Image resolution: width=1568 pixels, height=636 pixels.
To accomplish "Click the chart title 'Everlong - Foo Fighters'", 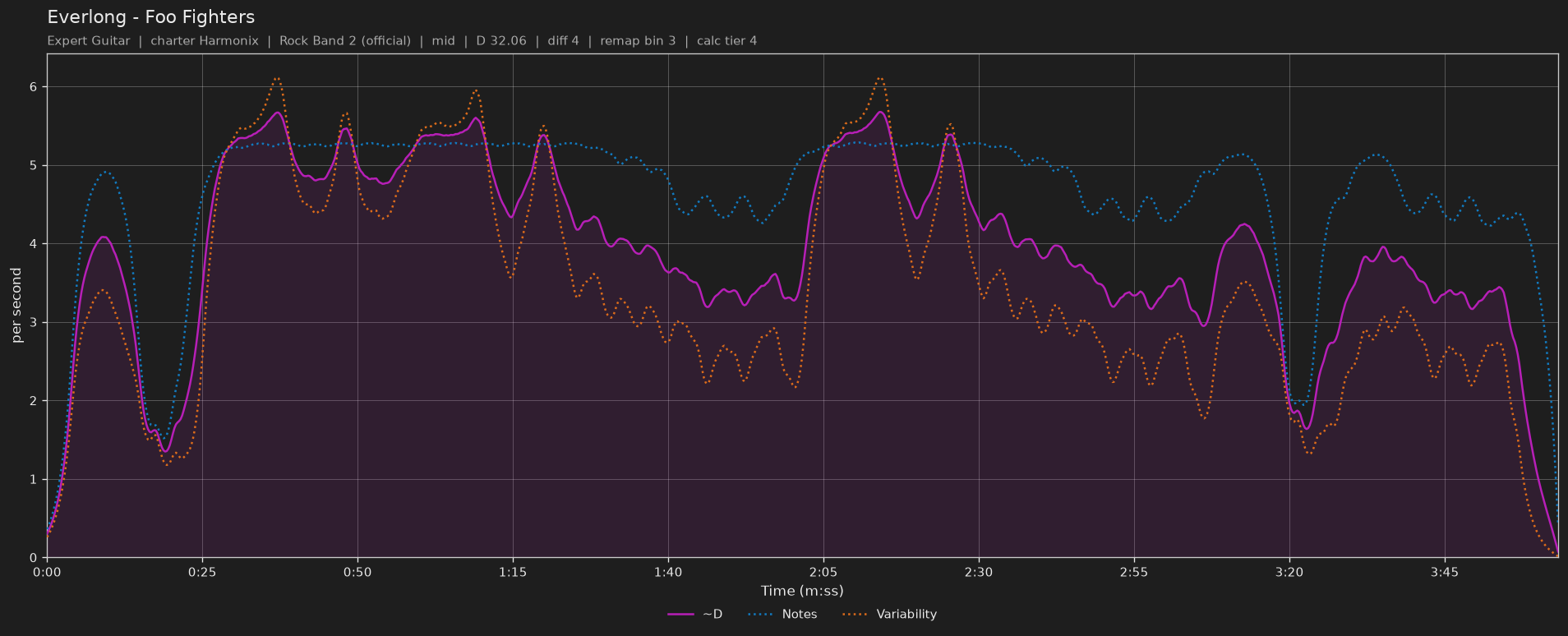I will tap(150, 17).
